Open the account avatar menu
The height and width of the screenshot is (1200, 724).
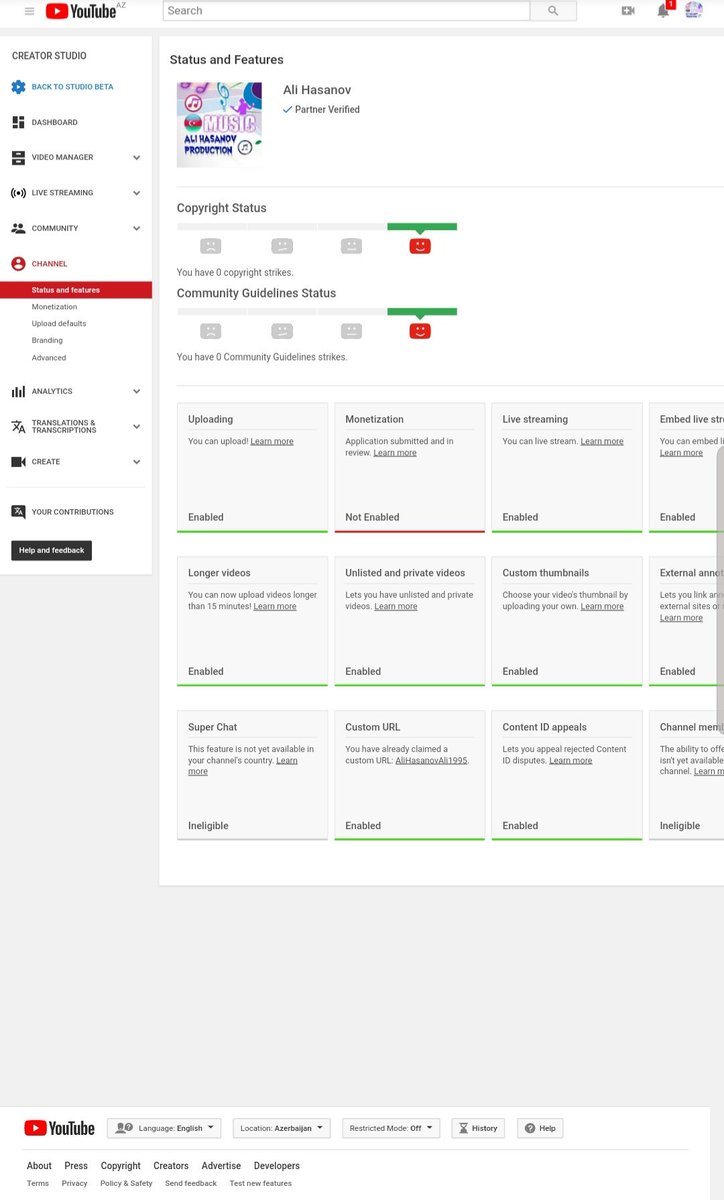point(694,11)
